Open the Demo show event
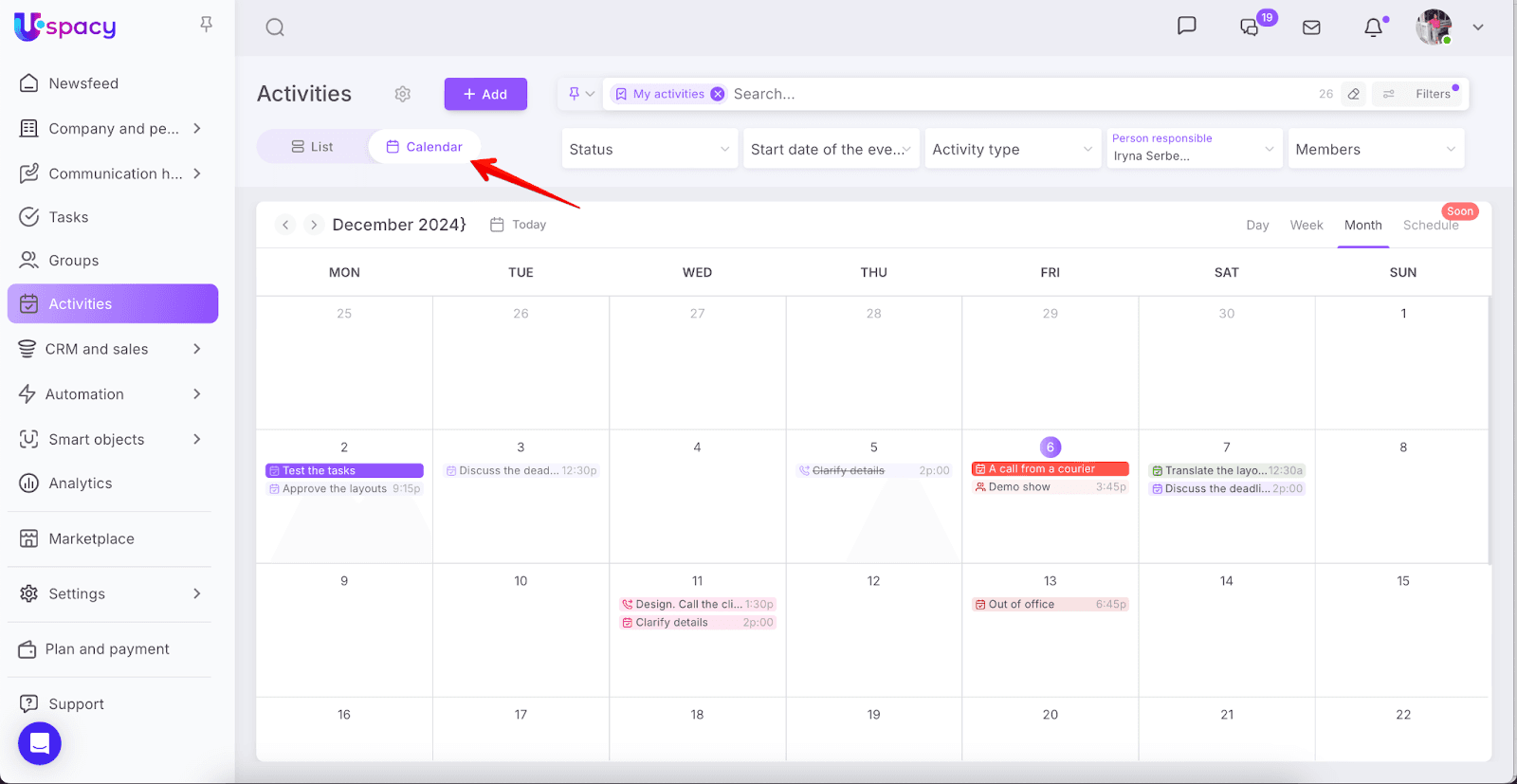1517x784 pixels. click(x=1050, y=487)
